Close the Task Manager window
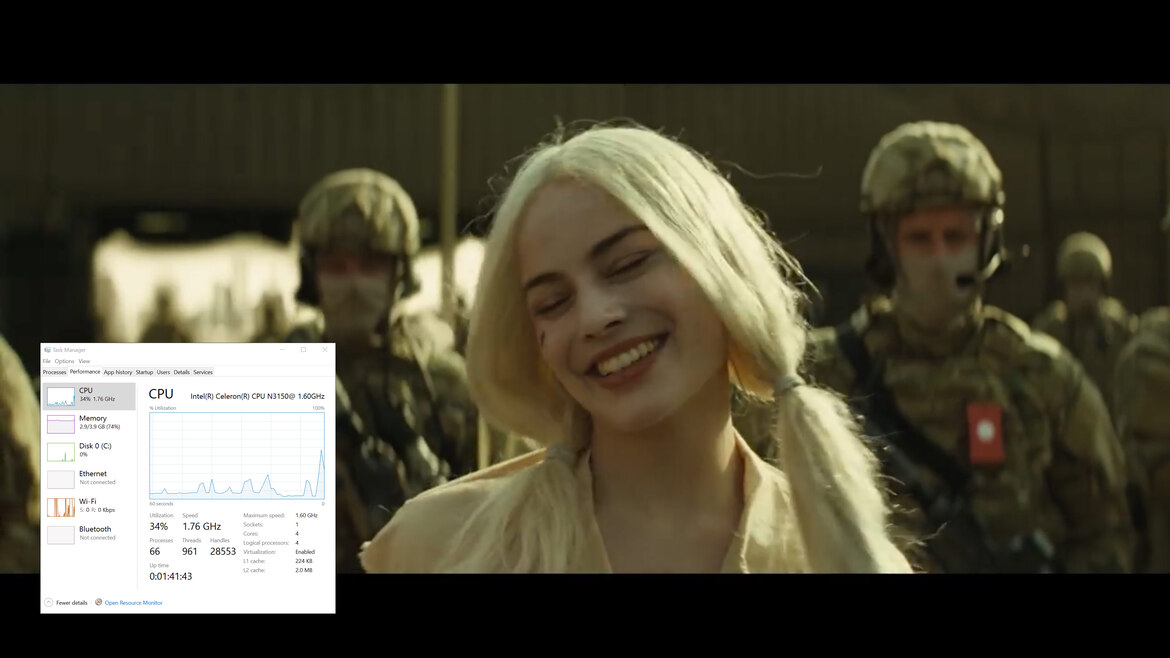This screenshot has height=658, width=1170. point(325,350)
